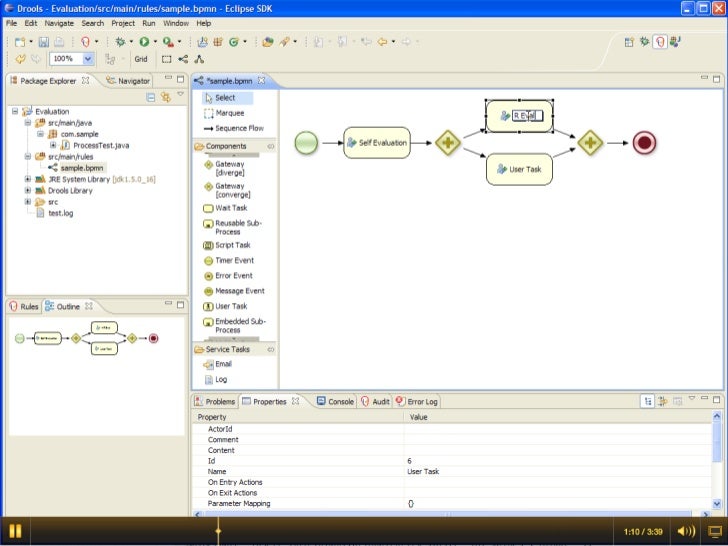The width and height of the screenshot is (728, 546).
Task: Choose the Error Event palette tool
Action: click(x=228, y=276)
